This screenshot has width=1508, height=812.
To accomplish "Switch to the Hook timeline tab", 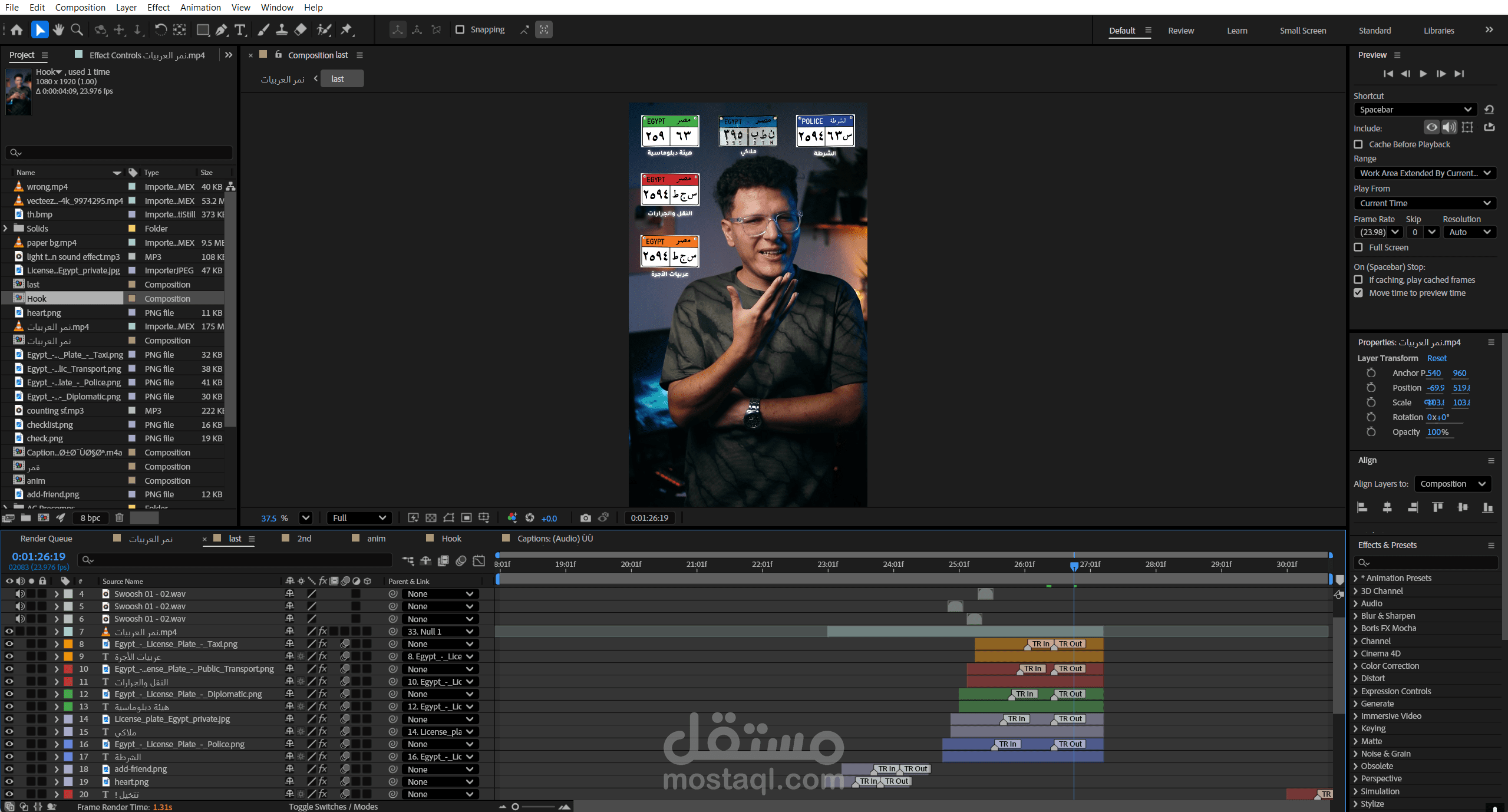I will click(451, 539).
